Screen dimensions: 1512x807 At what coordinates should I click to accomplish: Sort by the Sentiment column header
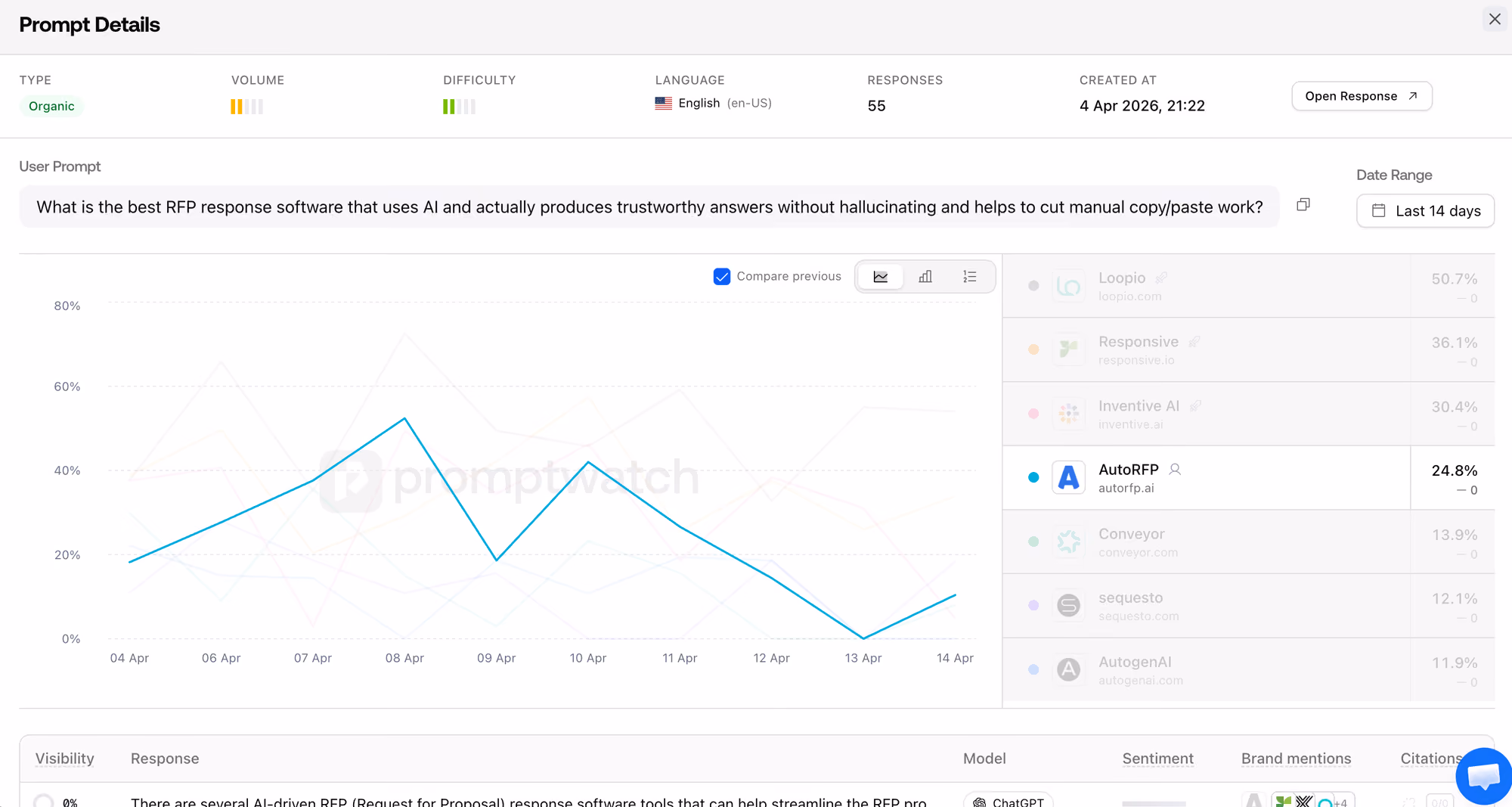pyautogui.click(x=1157, y=759)
